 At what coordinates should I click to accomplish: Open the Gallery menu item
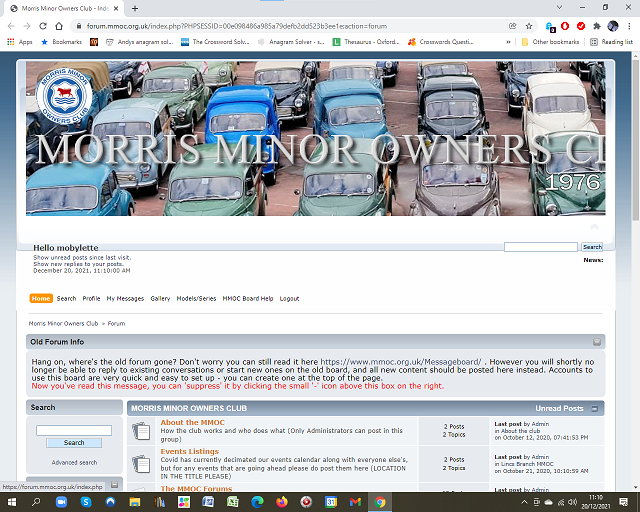click(160, 298)
